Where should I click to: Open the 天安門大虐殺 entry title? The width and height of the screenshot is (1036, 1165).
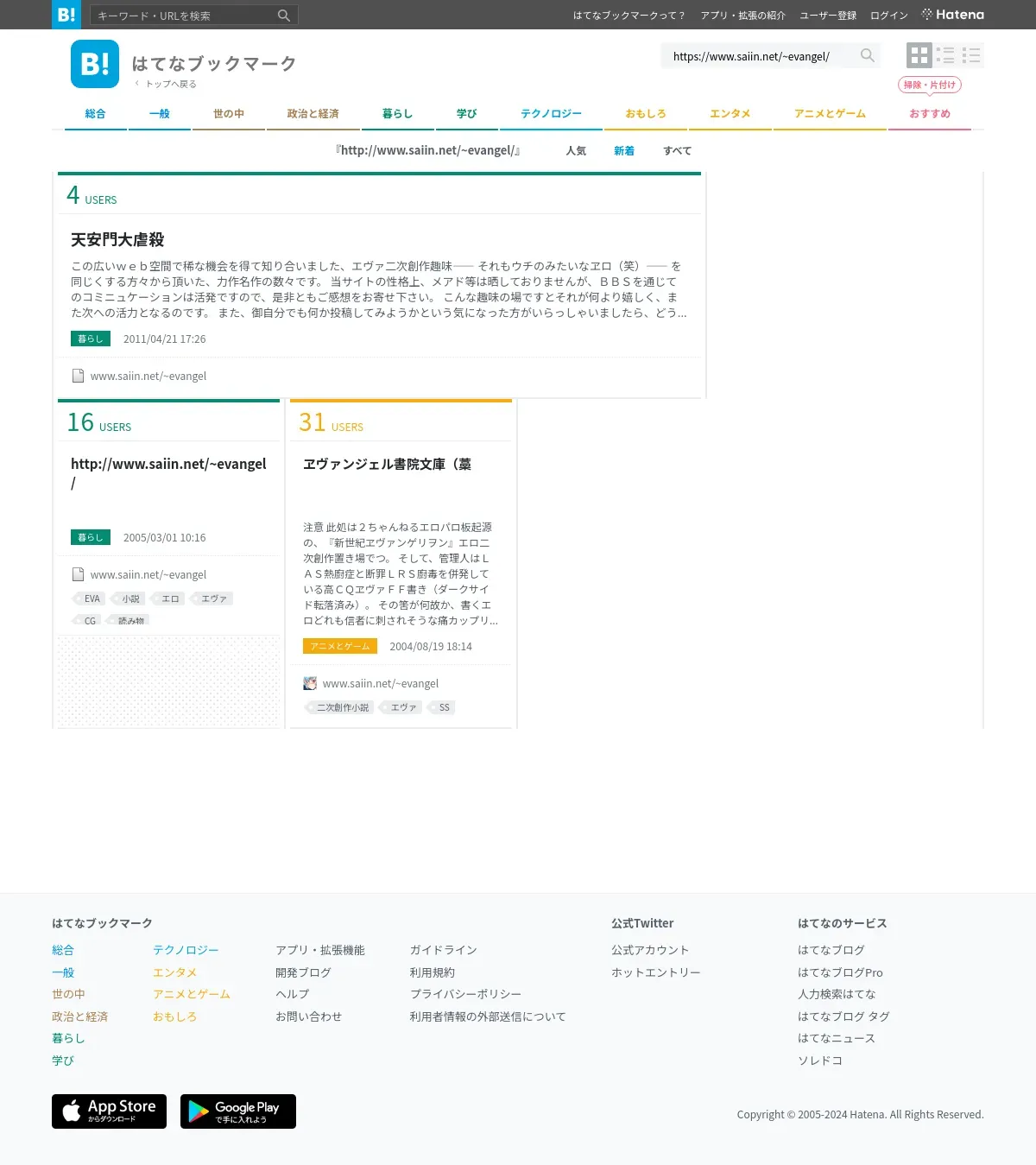(117, 239)
